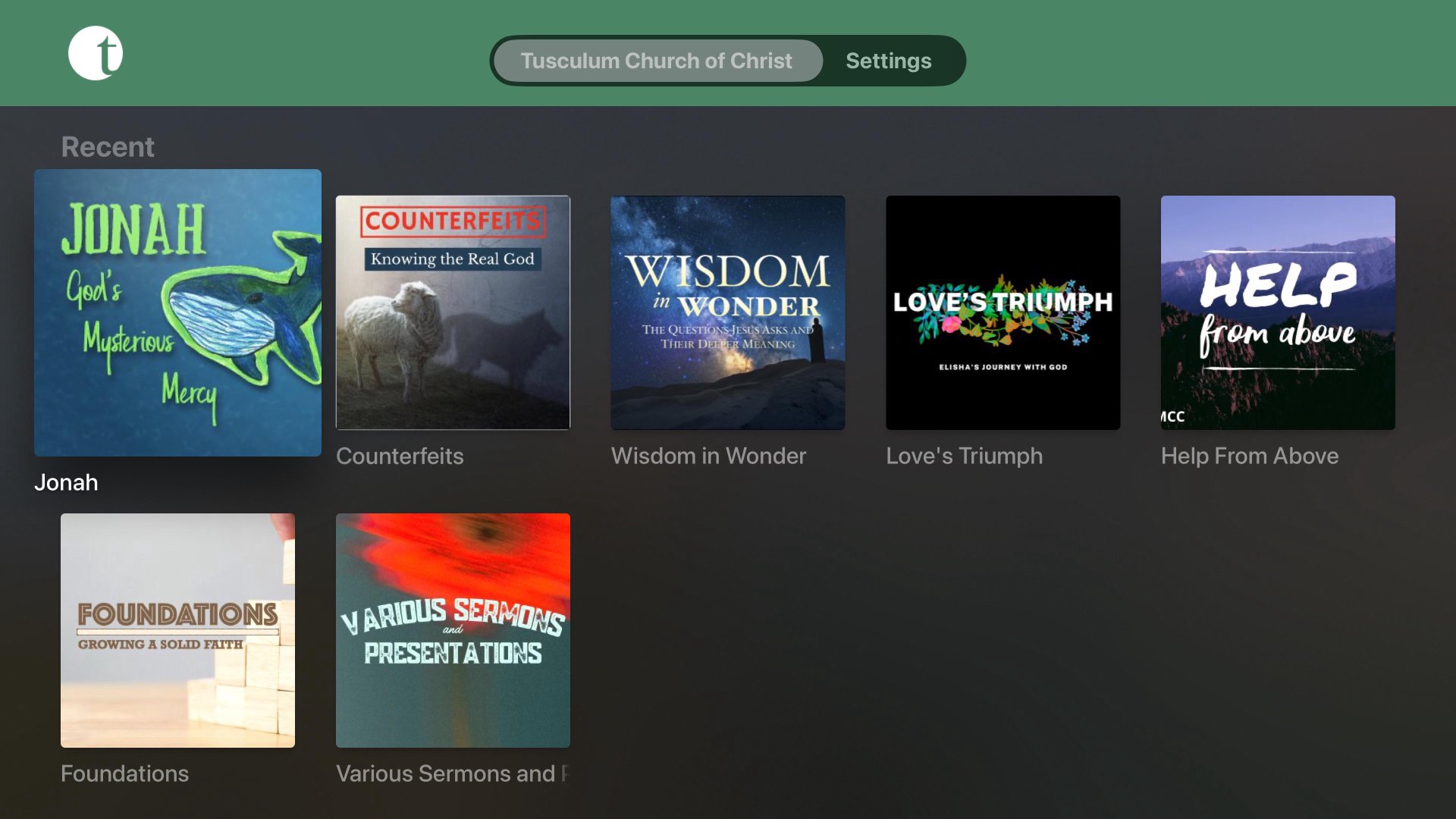Image resolution: width=1456 pixels, height=819 pixels.
Task: Open Love's Triumph series cover
Action: point(1003,312)
